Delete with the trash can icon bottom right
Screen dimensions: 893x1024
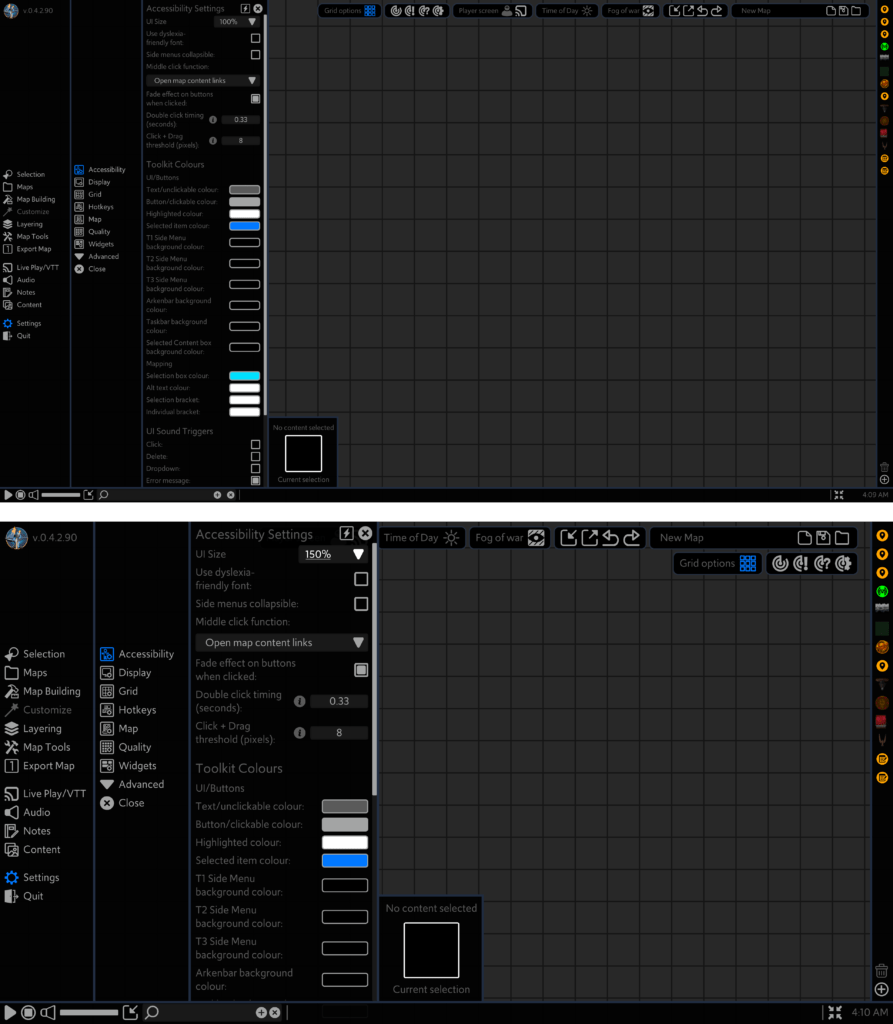pos(881,970)
